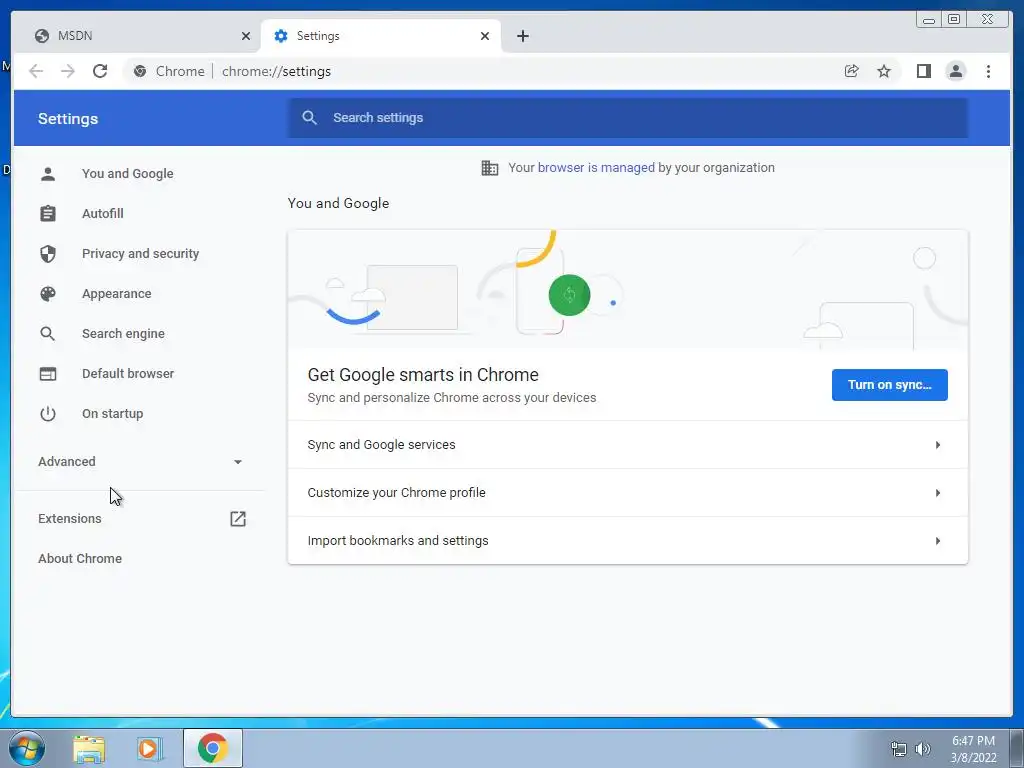Open Sync and Google services row
Screen dimensions: 1024x768
[x=628, y=445]
